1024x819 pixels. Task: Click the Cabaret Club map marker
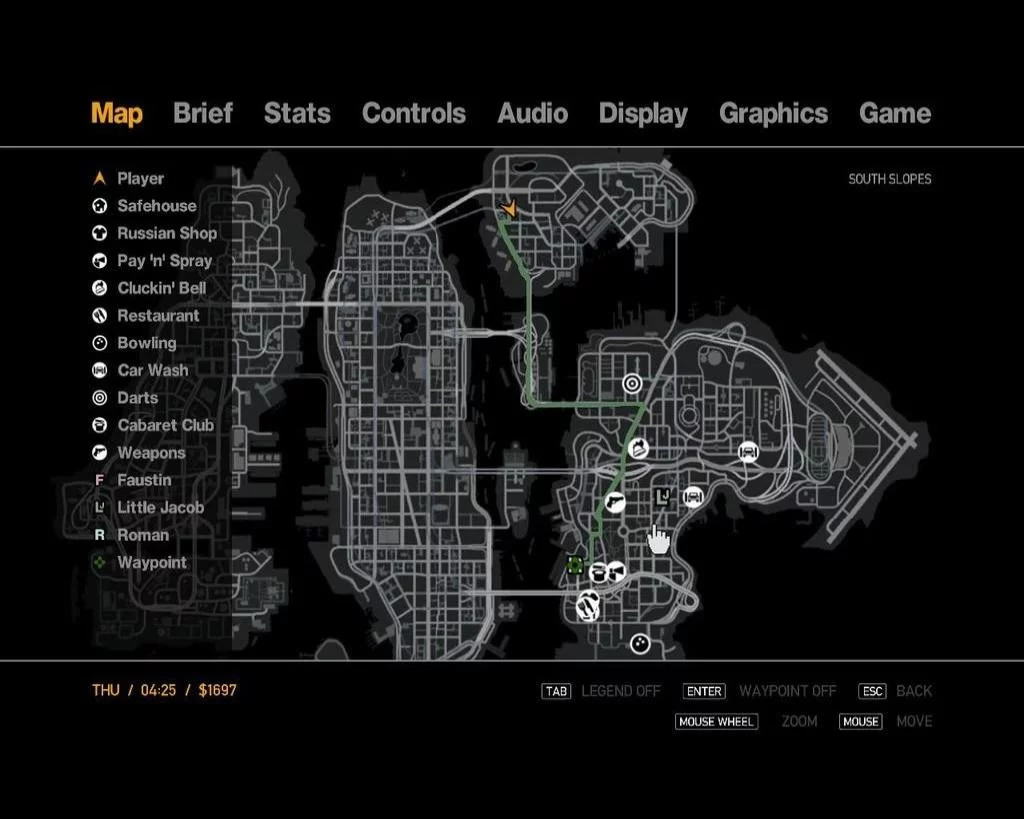598,573
